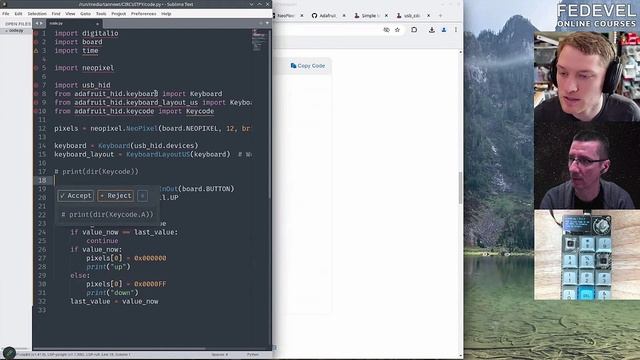Click '0x0000FF' value on line 30
The image size is (640, 360).
tap(150, 284)
